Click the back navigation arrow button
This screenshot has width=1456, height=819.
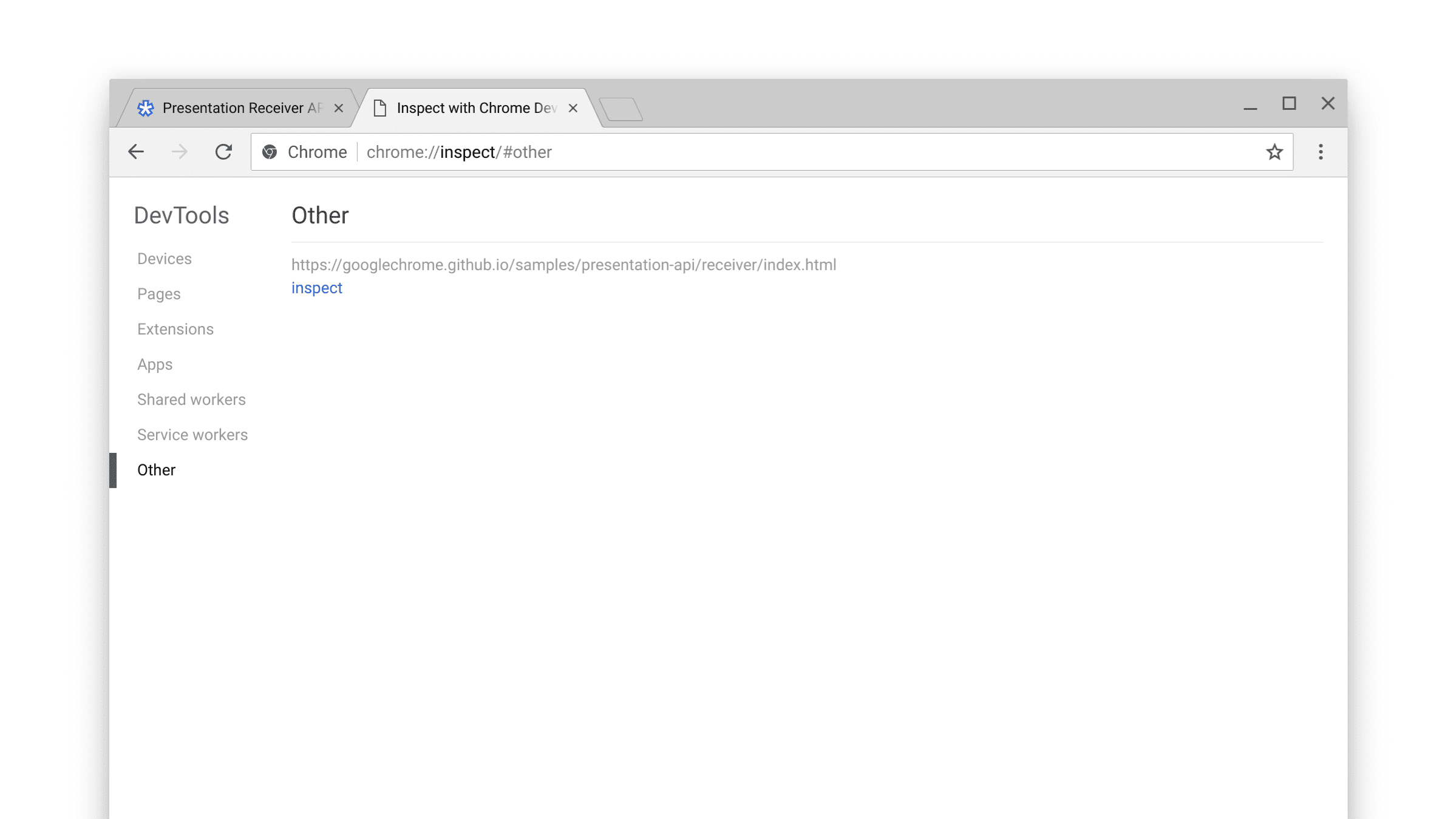(135, 152)
